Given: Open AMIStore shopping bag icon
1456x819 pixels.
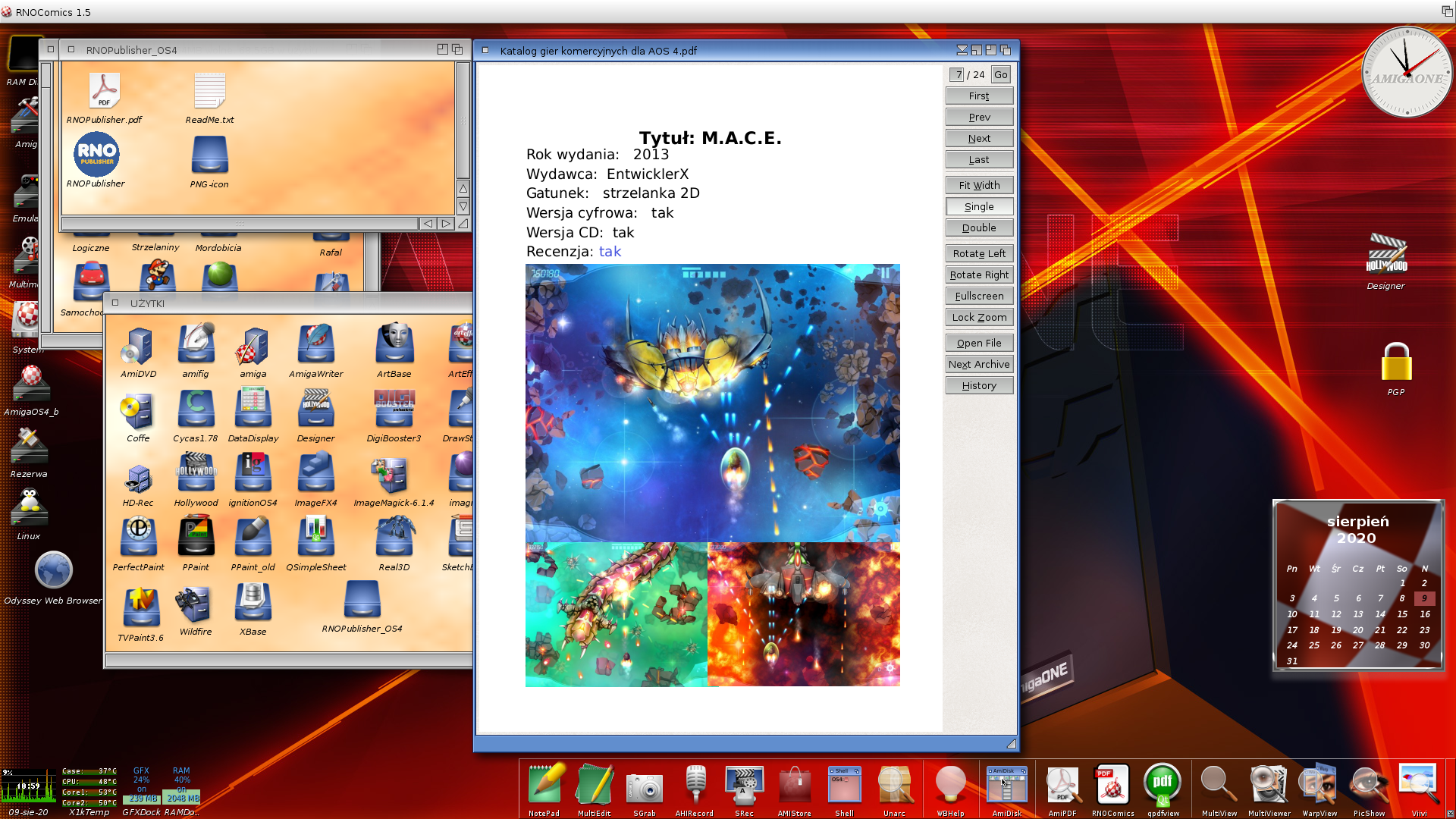Looking at the screenshot, I should [795, 785].
